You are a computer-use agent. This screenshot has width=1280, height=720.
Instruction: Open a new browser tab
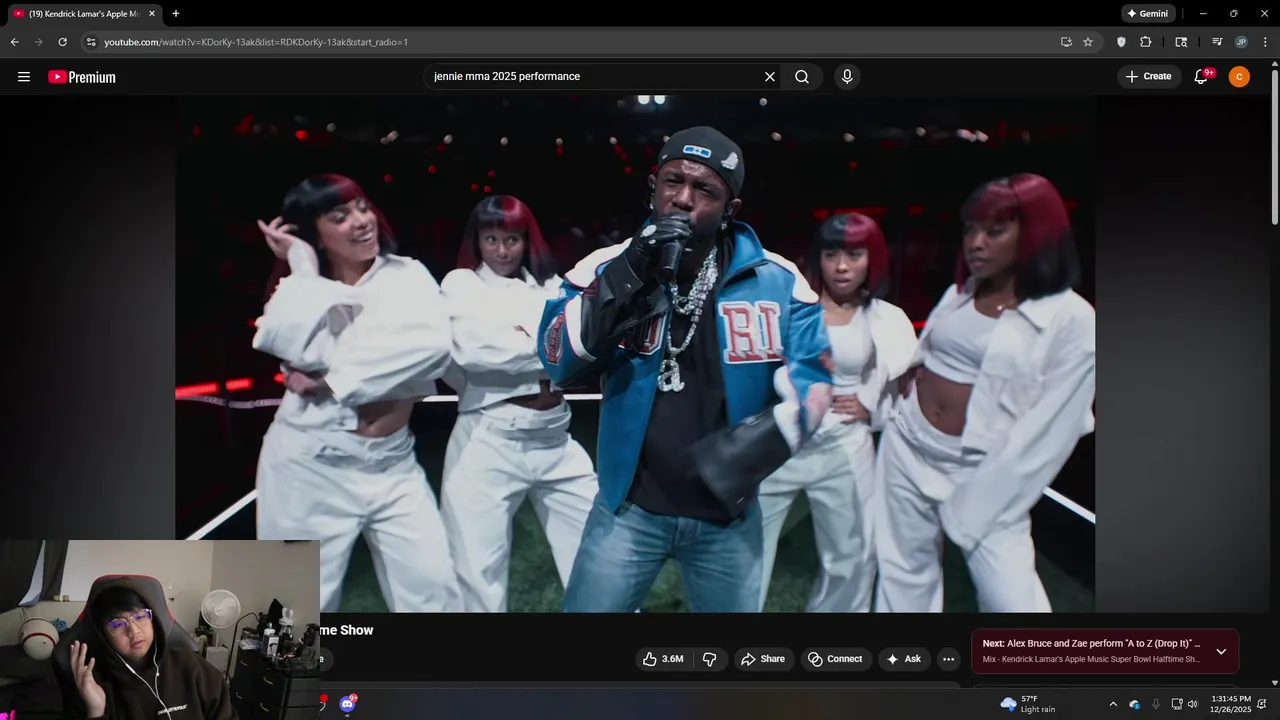pyautogui.click(x=176, y=14)
